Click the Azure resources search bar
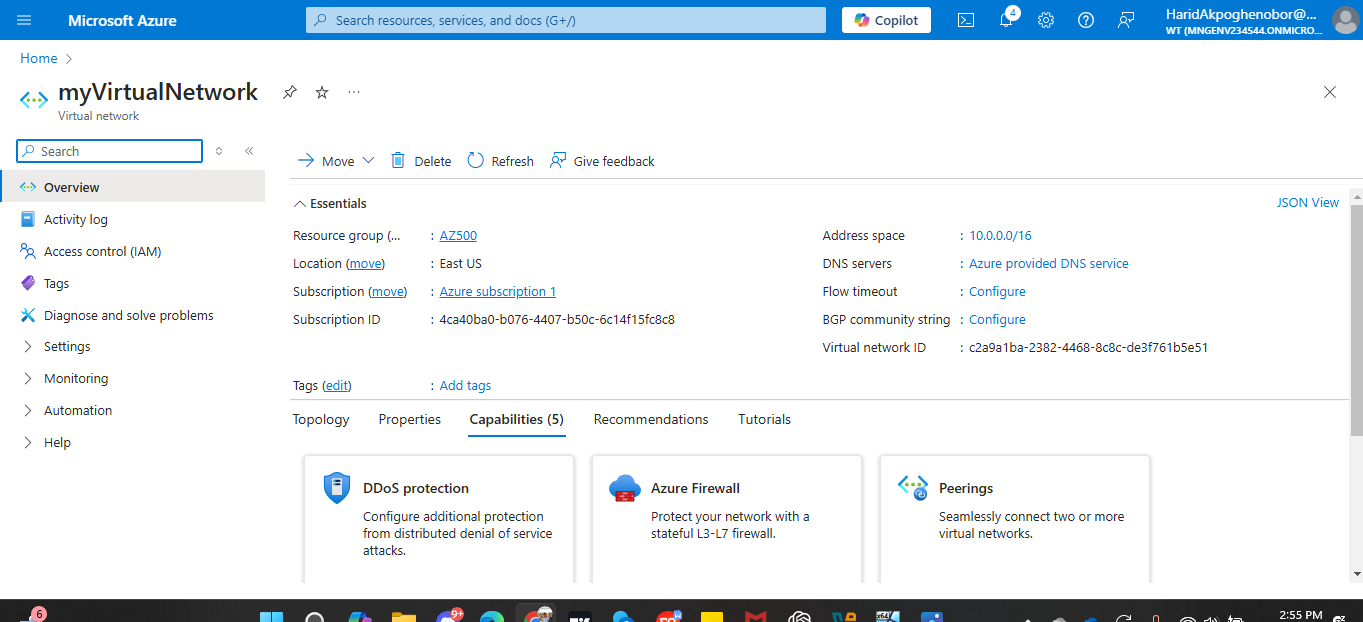This screenshot has height=622, width=1363. click(x=564, y=19)
